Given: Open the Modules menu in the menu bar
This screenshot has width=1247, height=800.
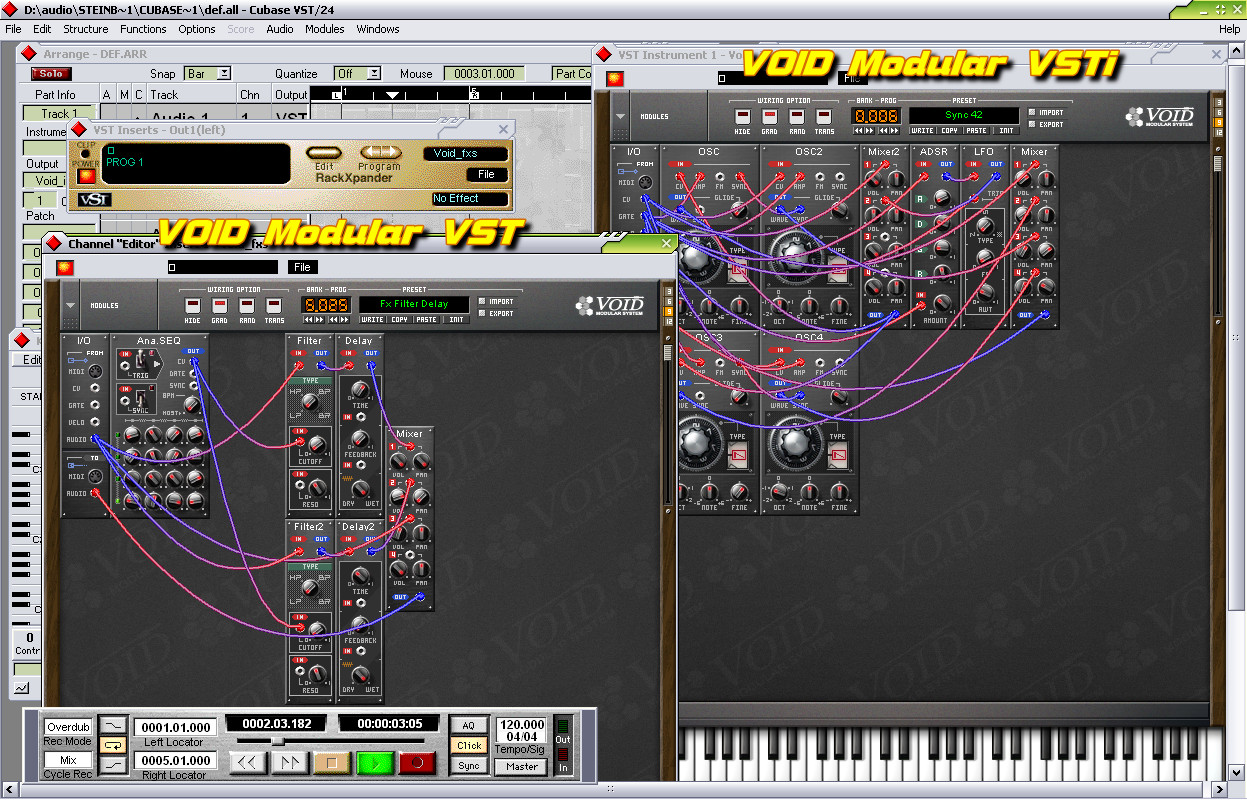Looking at the screenshot, I should (324, 29).
